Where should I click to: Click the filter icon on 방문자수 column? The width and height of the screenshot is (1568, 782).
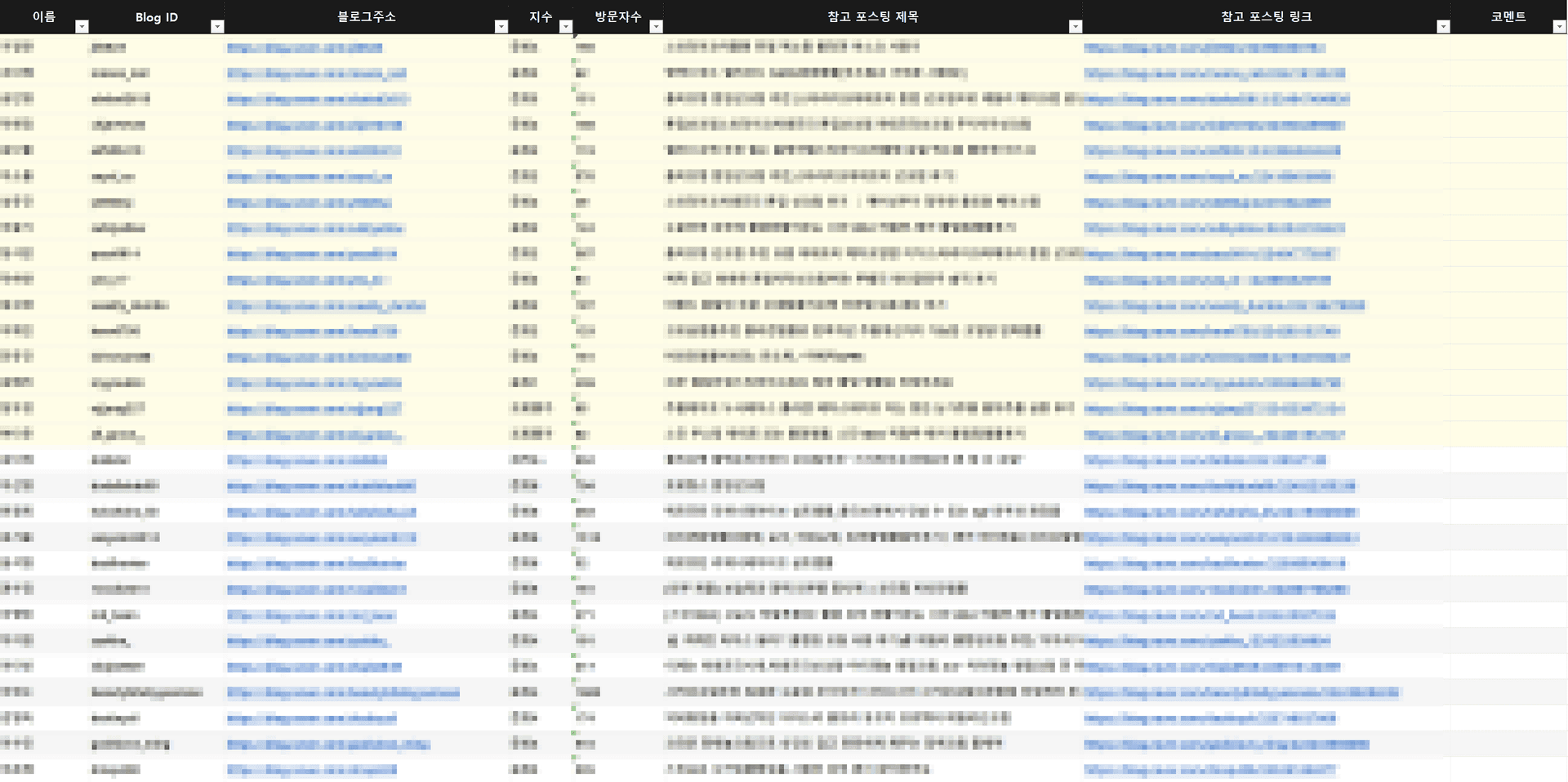point(656,25)
